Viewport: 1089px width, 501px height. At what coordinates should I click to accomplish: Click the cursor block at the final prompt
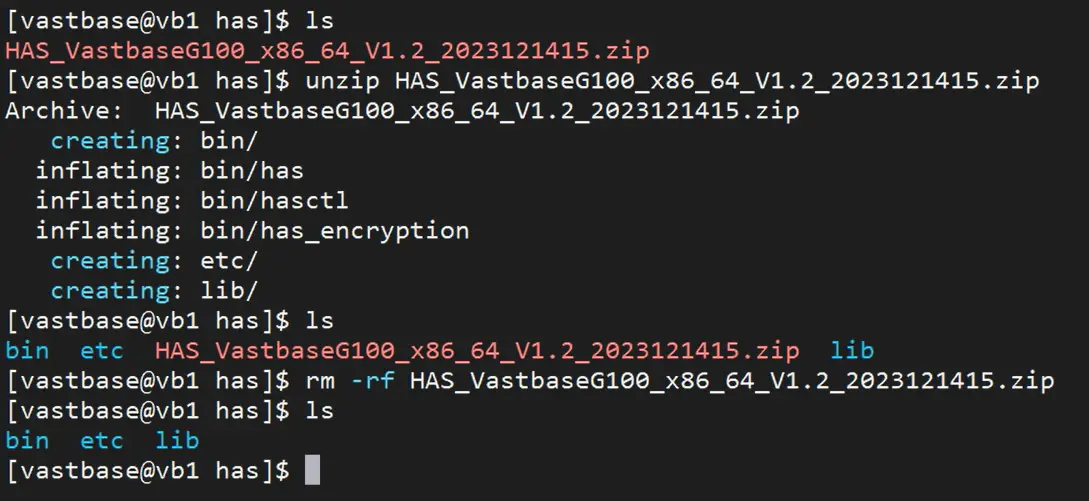pyautogui.click(x=312, y=470)
